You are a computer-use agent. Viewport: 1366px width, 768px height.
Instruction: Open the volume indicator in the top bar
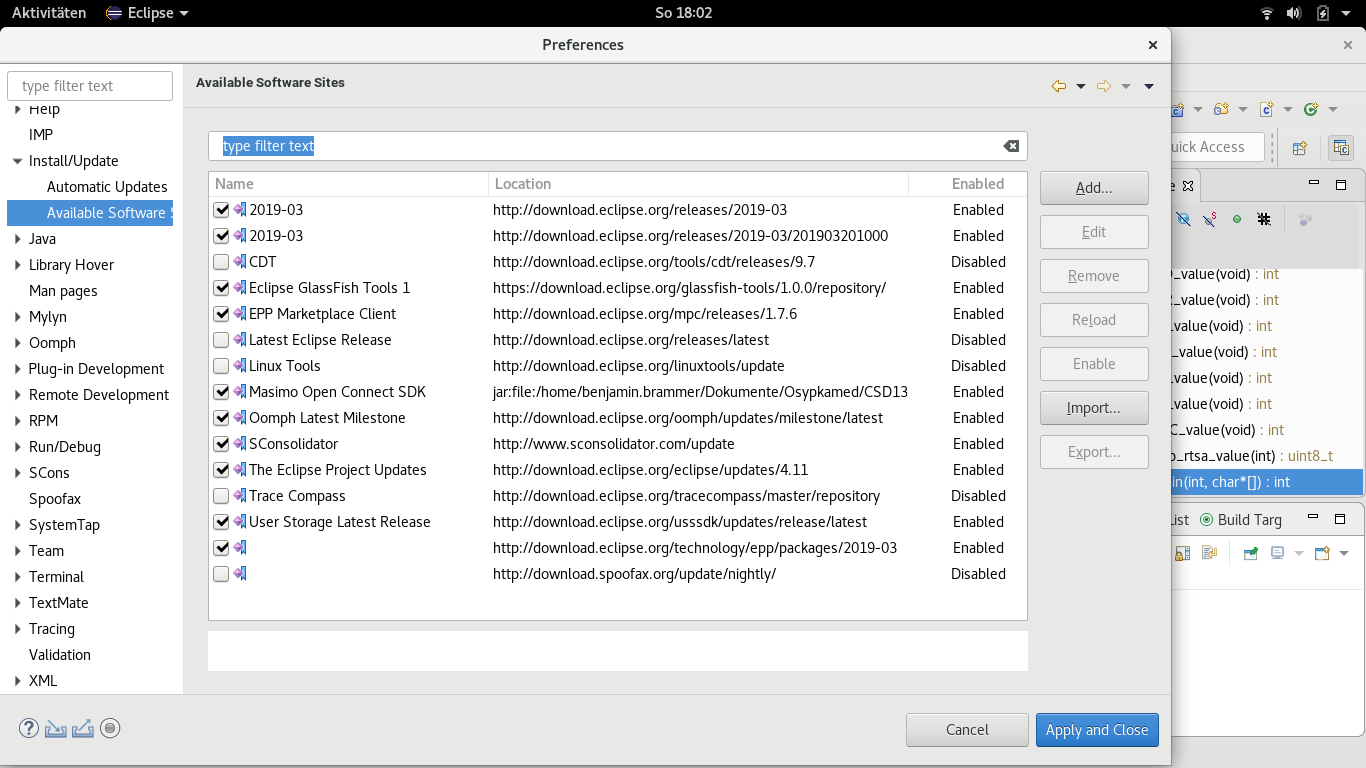(1294, 13)
